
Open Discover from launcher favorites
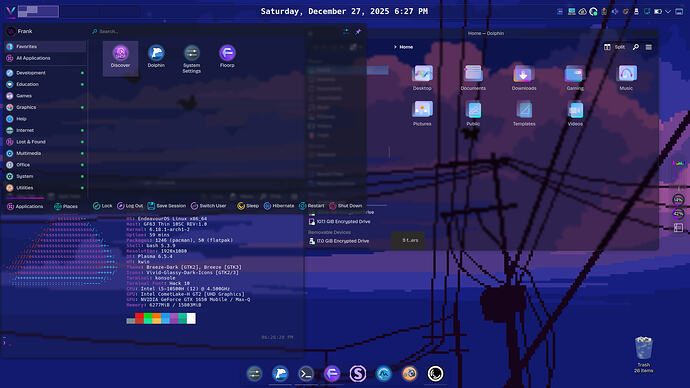coord(120,58)
